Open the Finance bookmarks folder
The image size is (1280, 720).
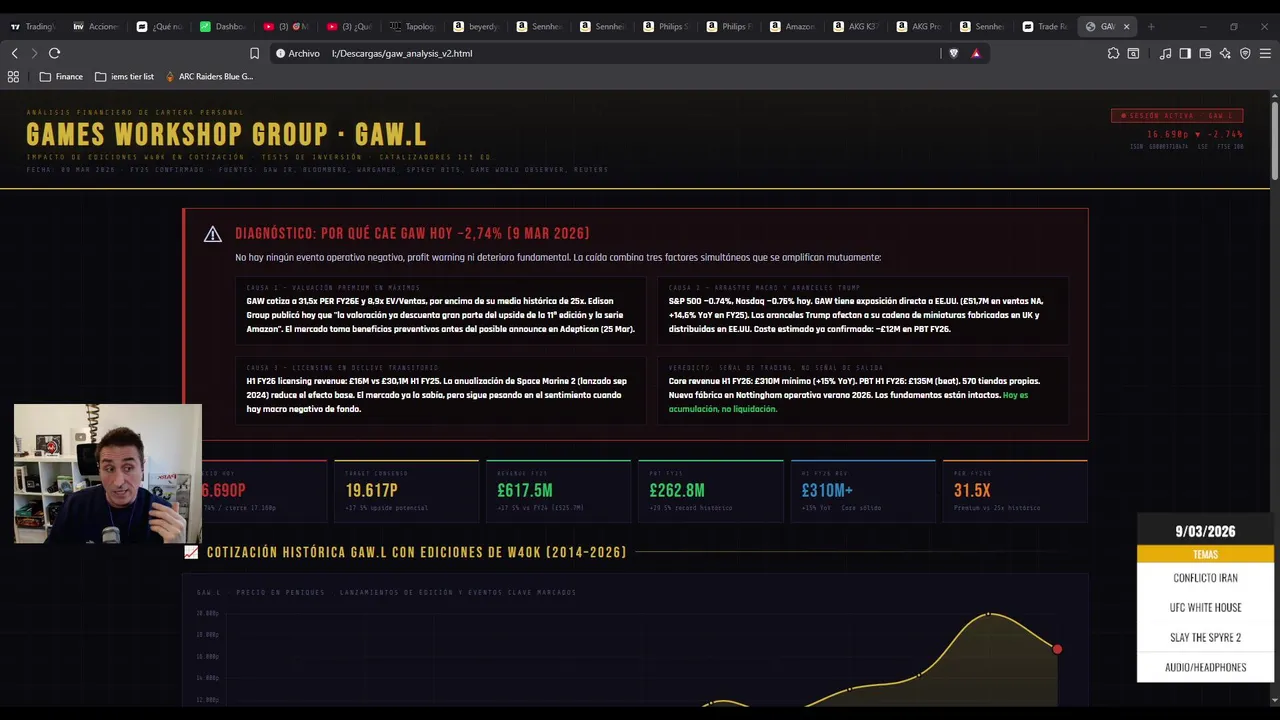61,76
